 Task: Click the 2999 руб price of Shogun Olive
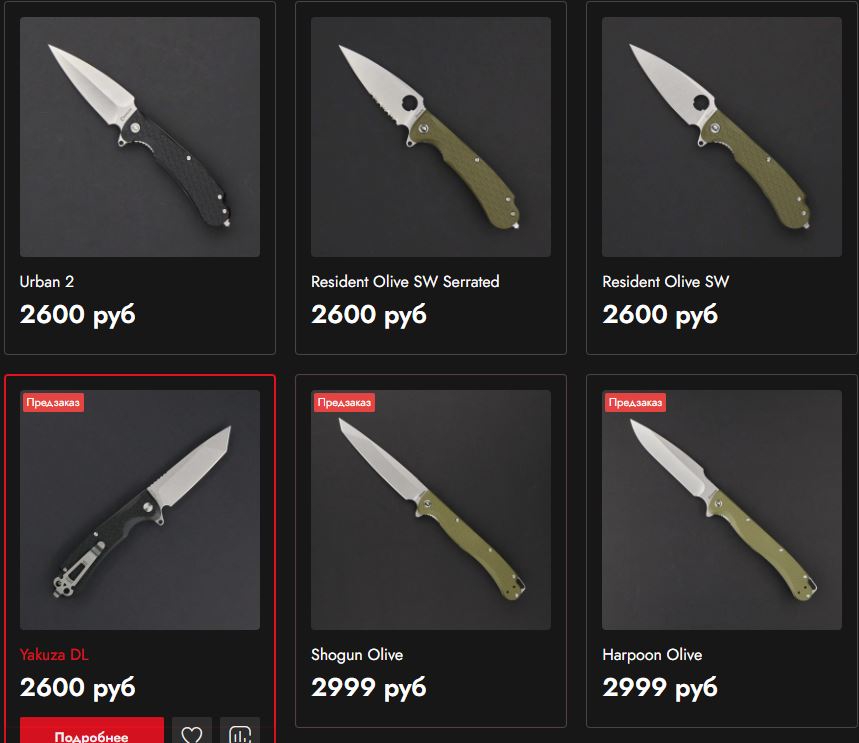click(x=369, y=688)
